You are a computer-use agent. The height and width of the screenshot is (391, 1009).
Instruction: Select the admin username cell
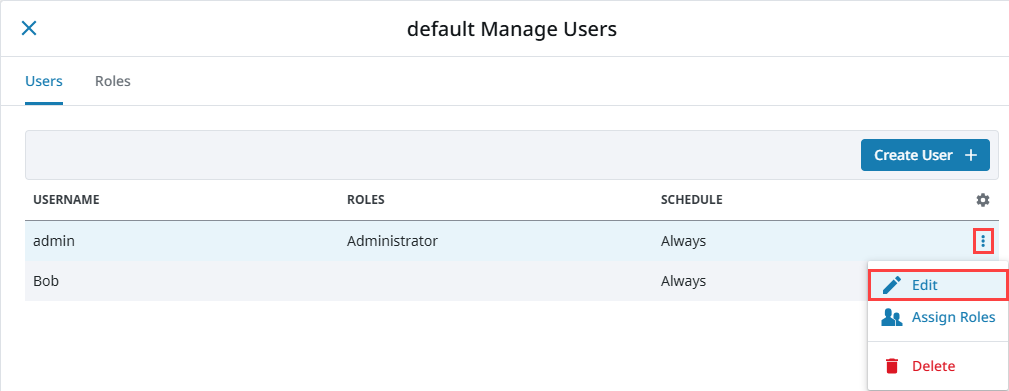pyautogui.click(x=54, y=241)
